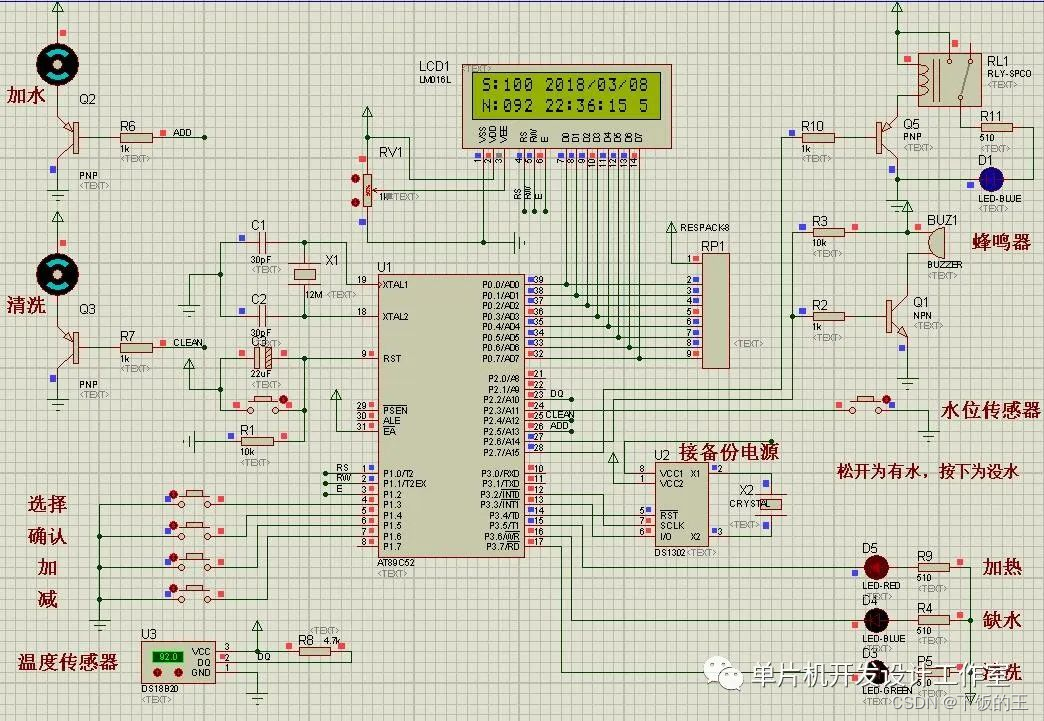The image size is (1044, 721).
Task: Select resistor R7 near the CLEAN label
Action: 136,347
